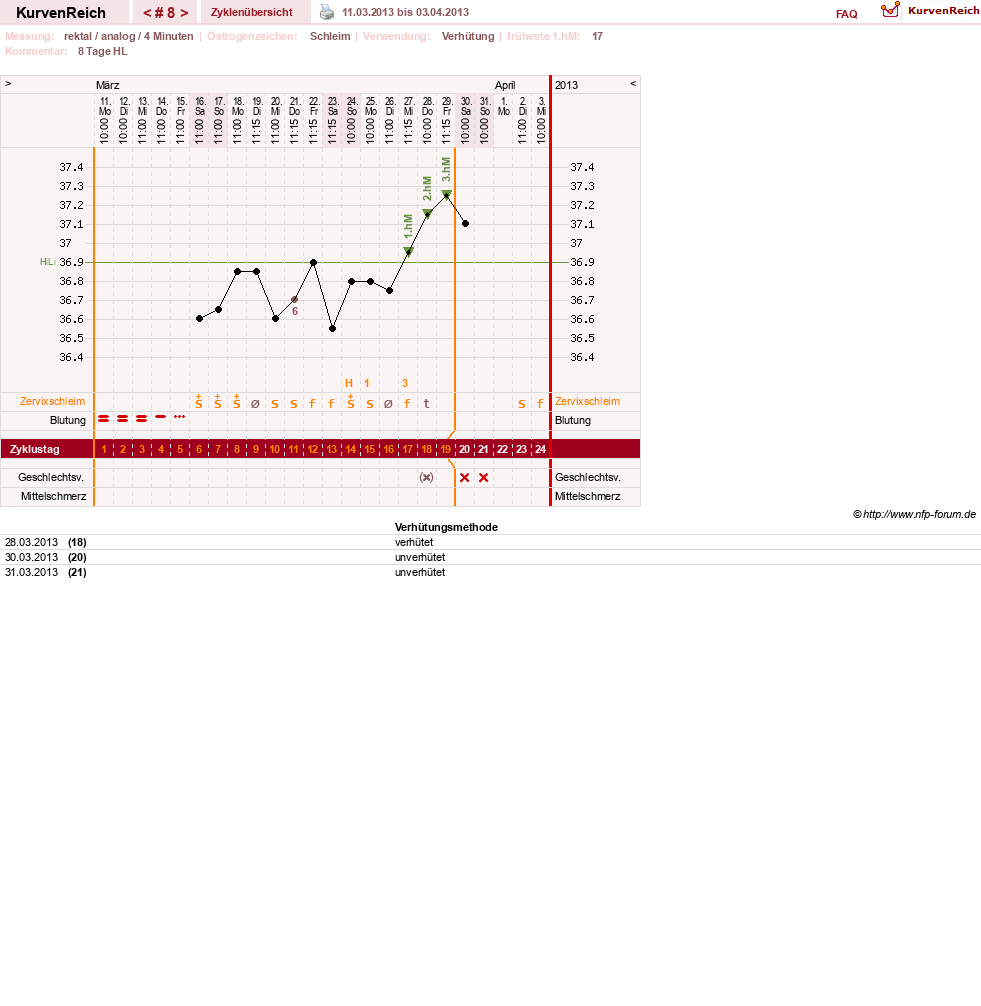Viewport: 981px width, 1006px height.
Task: Click the f mucus symbol on cycle day 24
Action: [540, 404]
